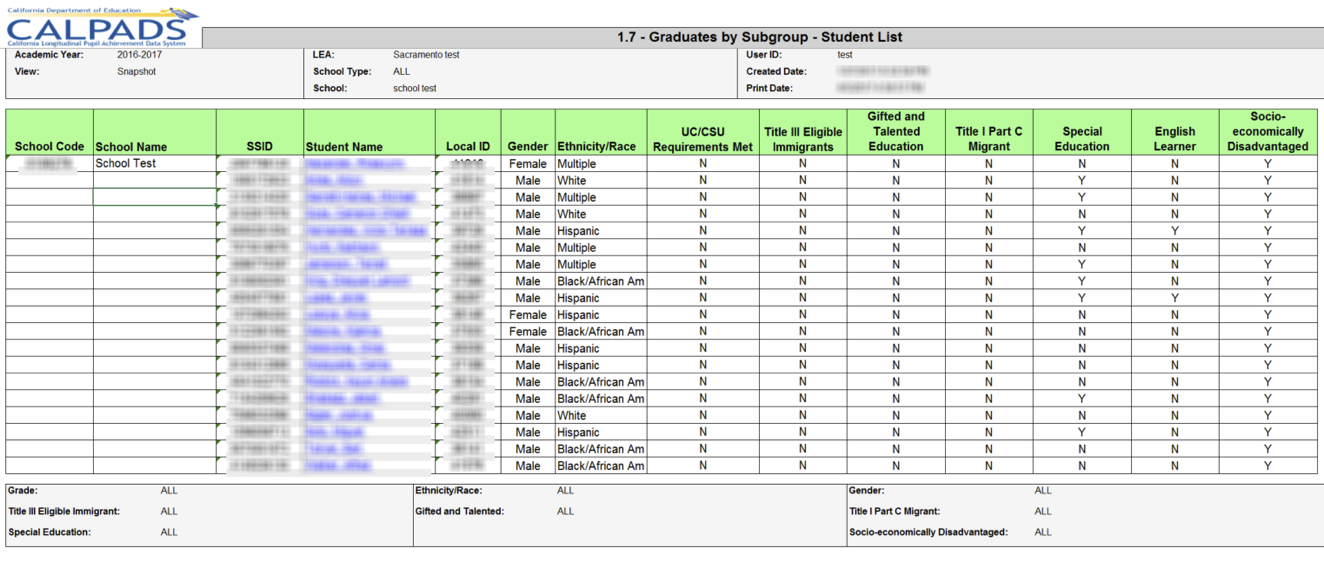1324x562 pixels.
Task: Select the School Code column header
Action: [x=49, y=146]
